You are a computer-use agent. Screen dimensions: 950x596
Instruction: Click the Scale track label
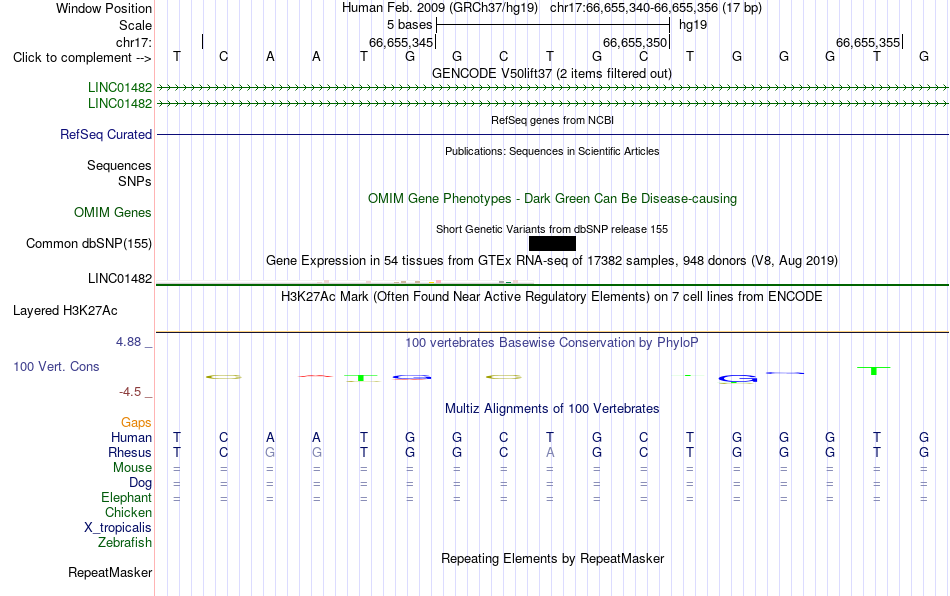pyautogui.click(x=135, y=25)
